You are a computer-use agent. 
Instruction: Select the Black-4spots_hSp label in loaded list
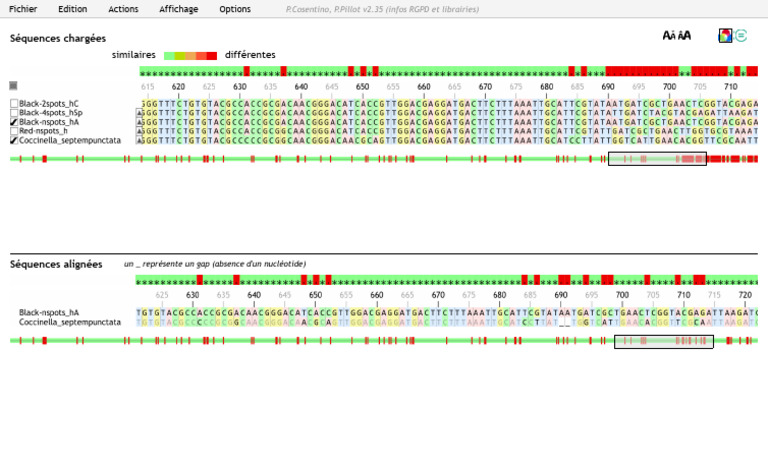point(51,113)
